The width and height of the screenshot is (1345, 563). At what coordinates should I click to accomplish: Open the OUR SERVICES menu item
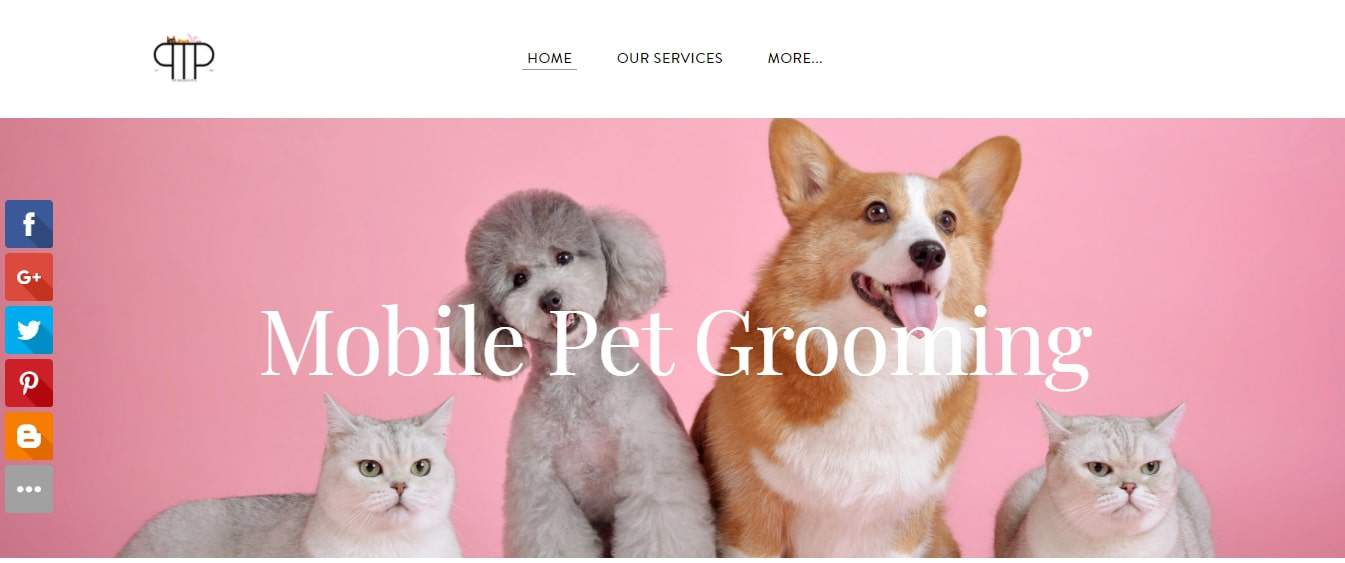tap(670, 58)
